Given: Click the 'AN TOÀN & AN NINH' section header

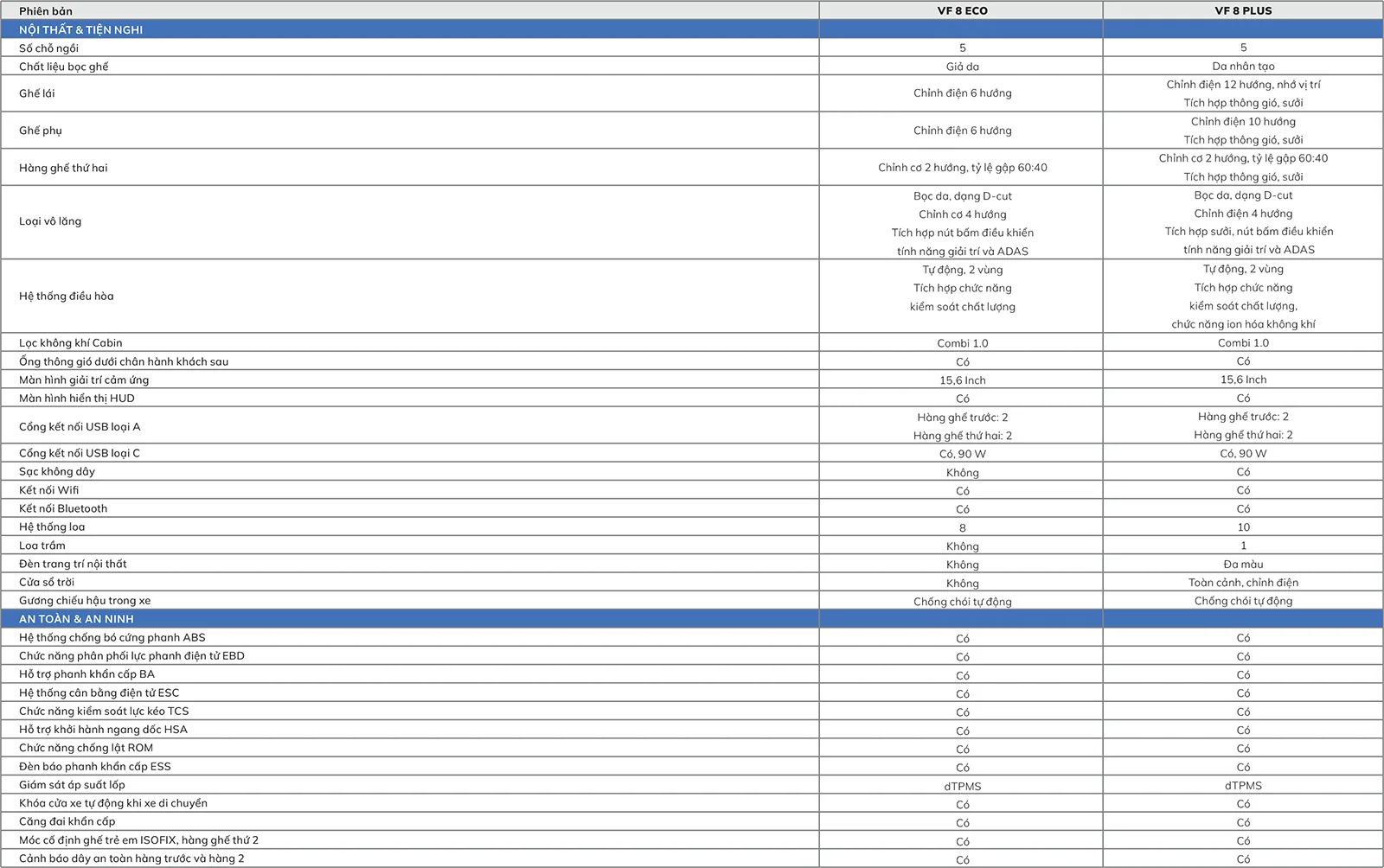Looking at the screenshot, I should (x=76, y=619).
